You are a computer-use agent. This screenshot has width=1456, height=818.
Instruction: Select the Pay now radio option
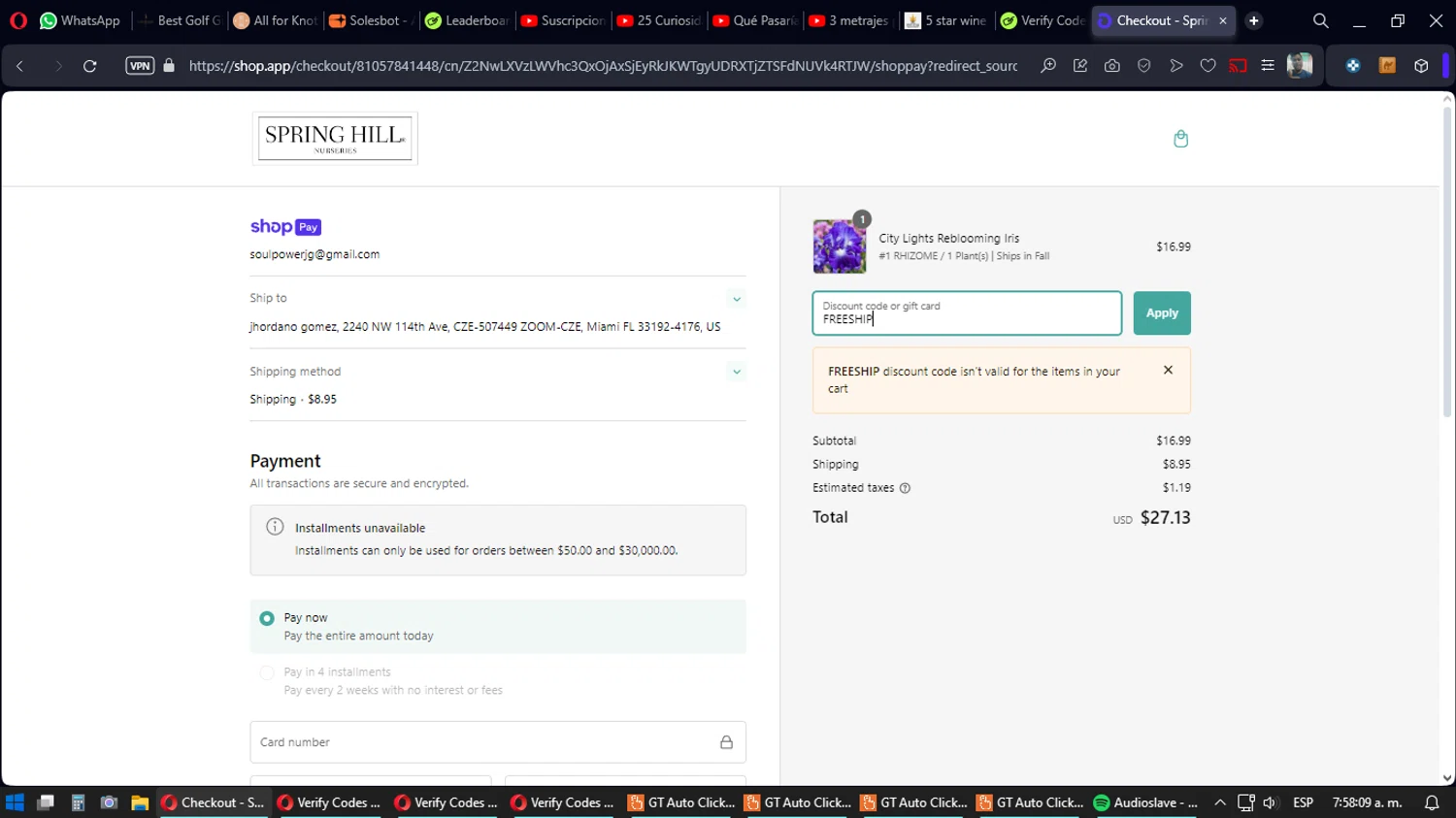pyautogui.click(x=267, y=618)
